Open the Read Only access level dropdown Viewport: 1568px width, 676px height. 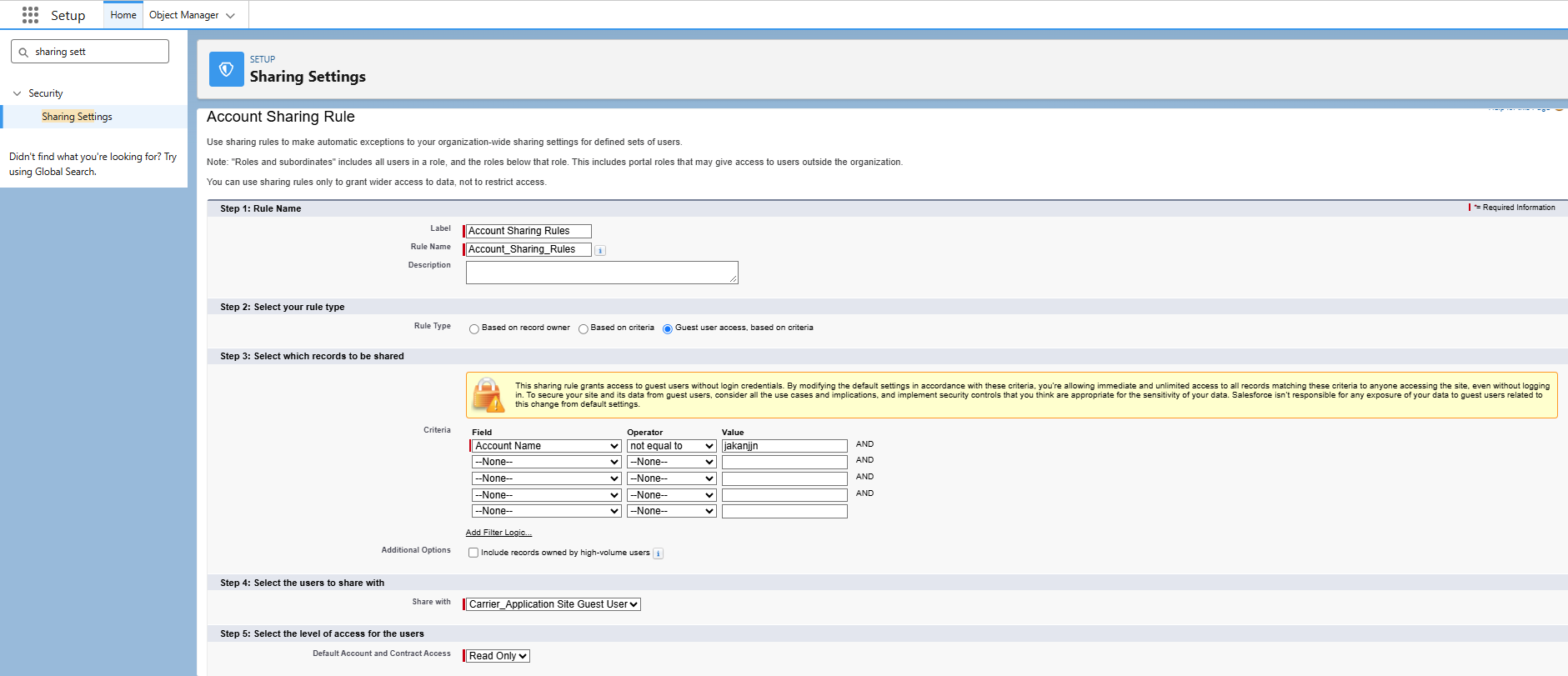point(498,656)
